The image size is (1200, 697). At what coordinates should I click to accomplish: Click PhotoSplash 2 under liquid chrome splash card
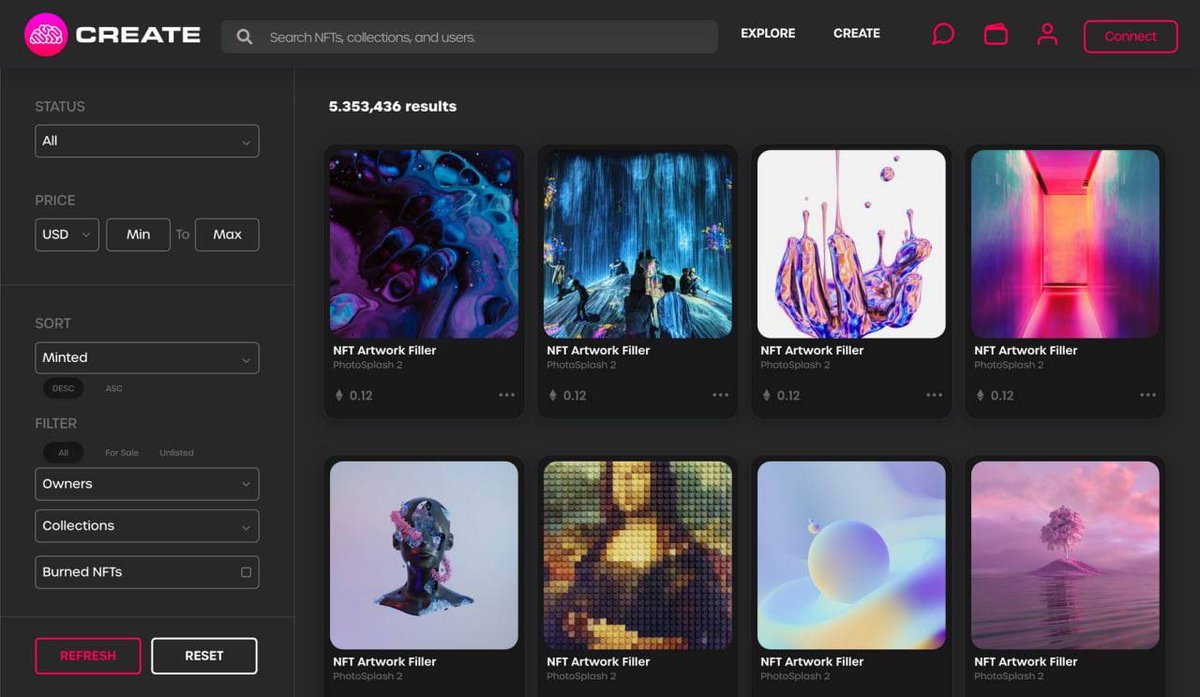click(796, 365)
